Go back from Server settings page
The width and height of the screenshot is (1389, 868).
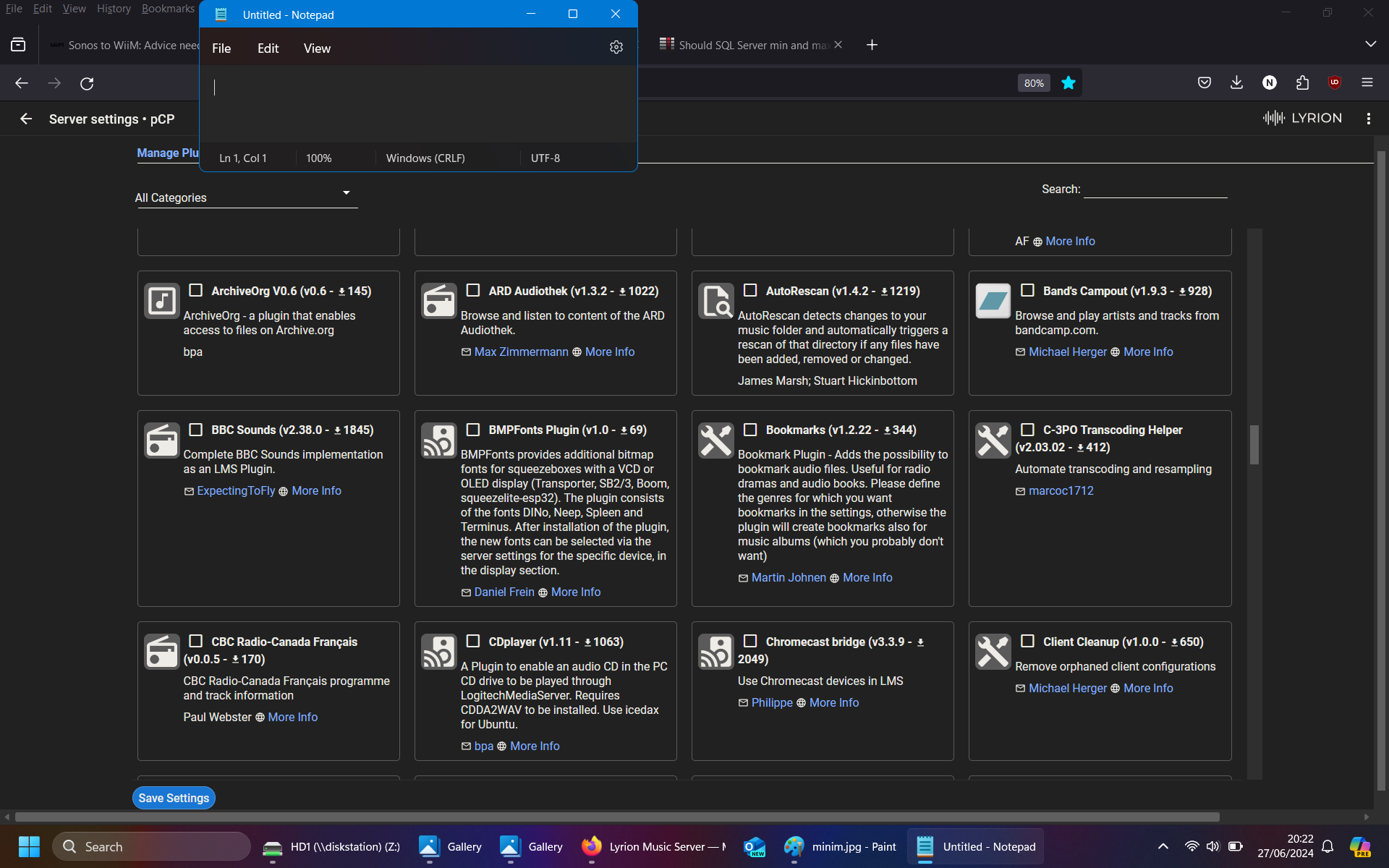tap(26, 119)
